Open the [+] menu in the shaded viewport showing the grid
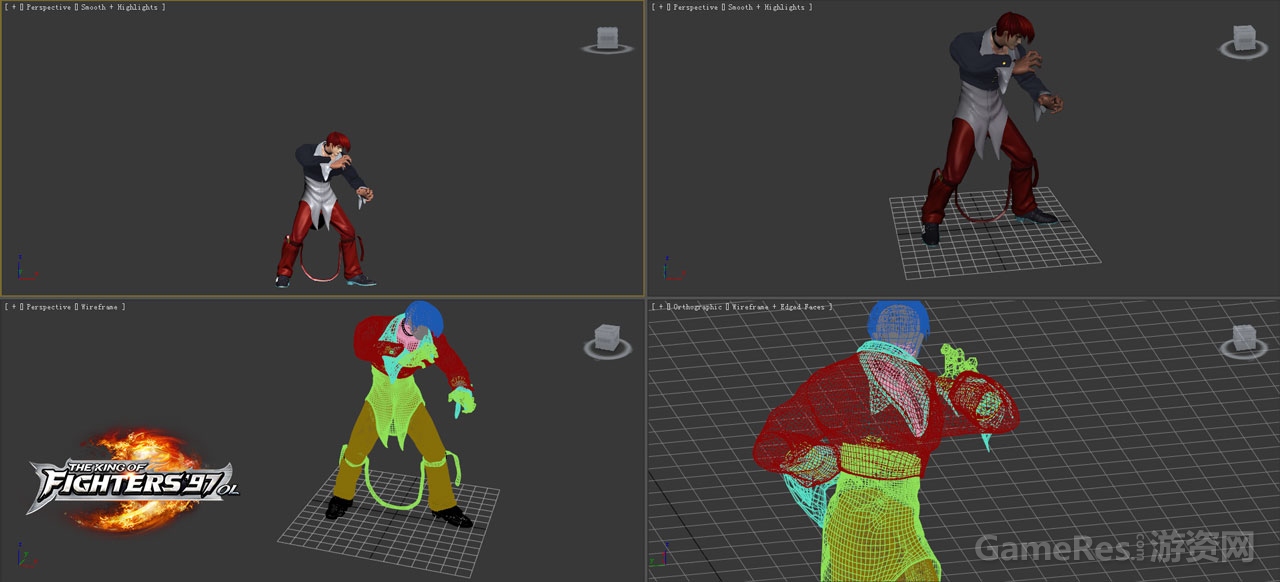The width and height of the screenshot is (1280, 582). (661, 7)
